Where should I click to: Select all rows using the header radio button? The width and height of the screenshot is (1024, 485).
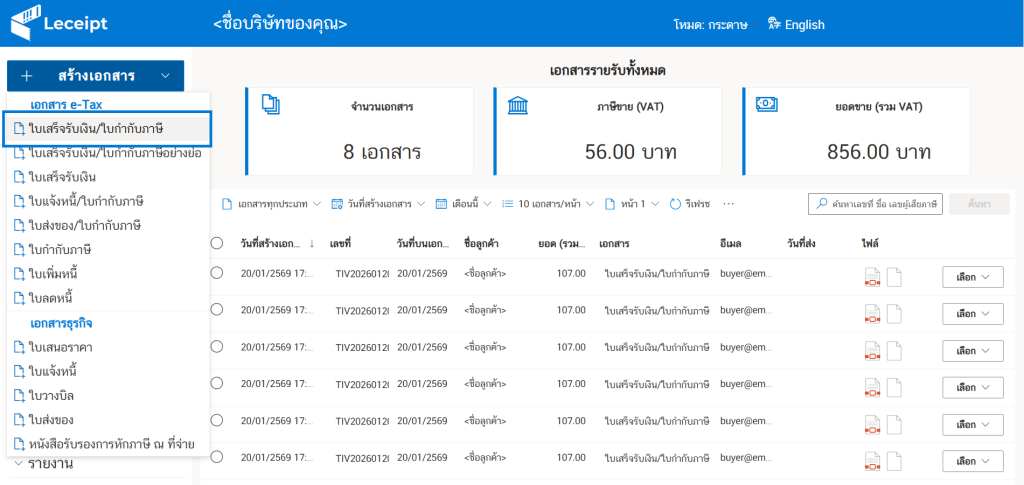point(217,243)
